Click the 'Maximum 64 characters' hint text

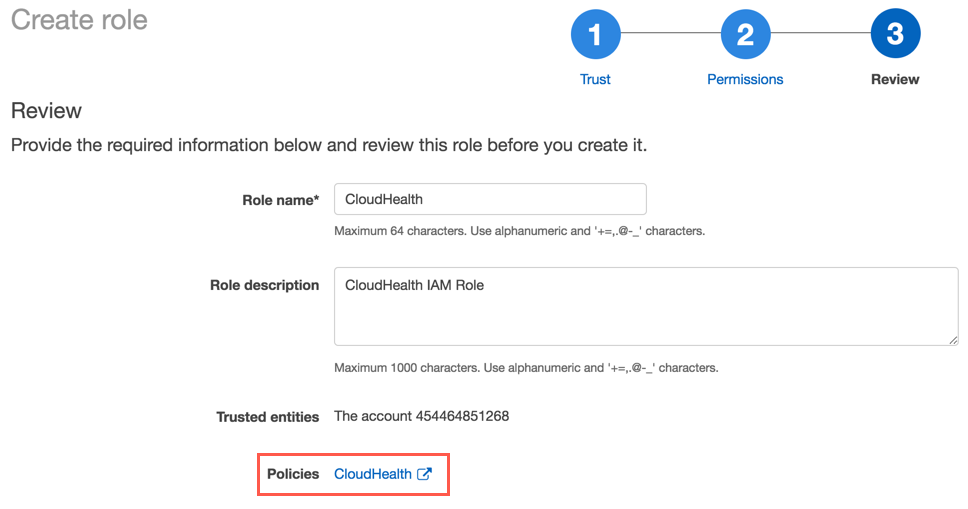point(519,231)
